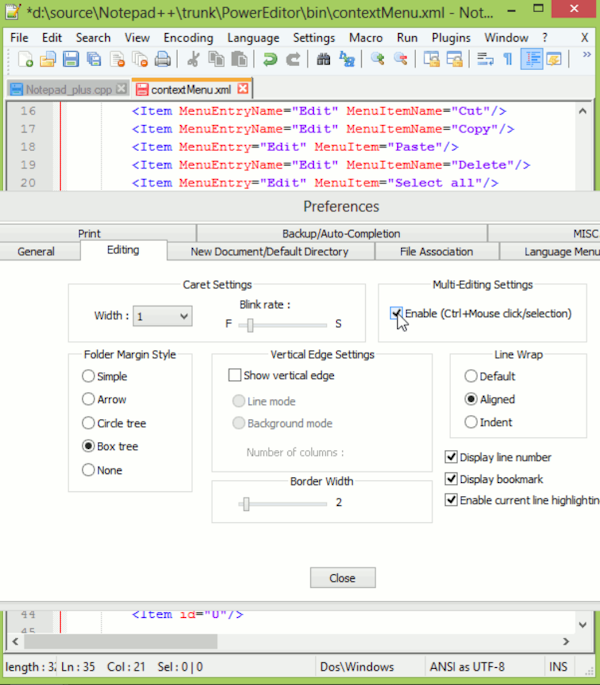The width and height of the screenshot is (600, 685).
Task: Switch to the Print preferences tab
Action: [x=89, y=233]
